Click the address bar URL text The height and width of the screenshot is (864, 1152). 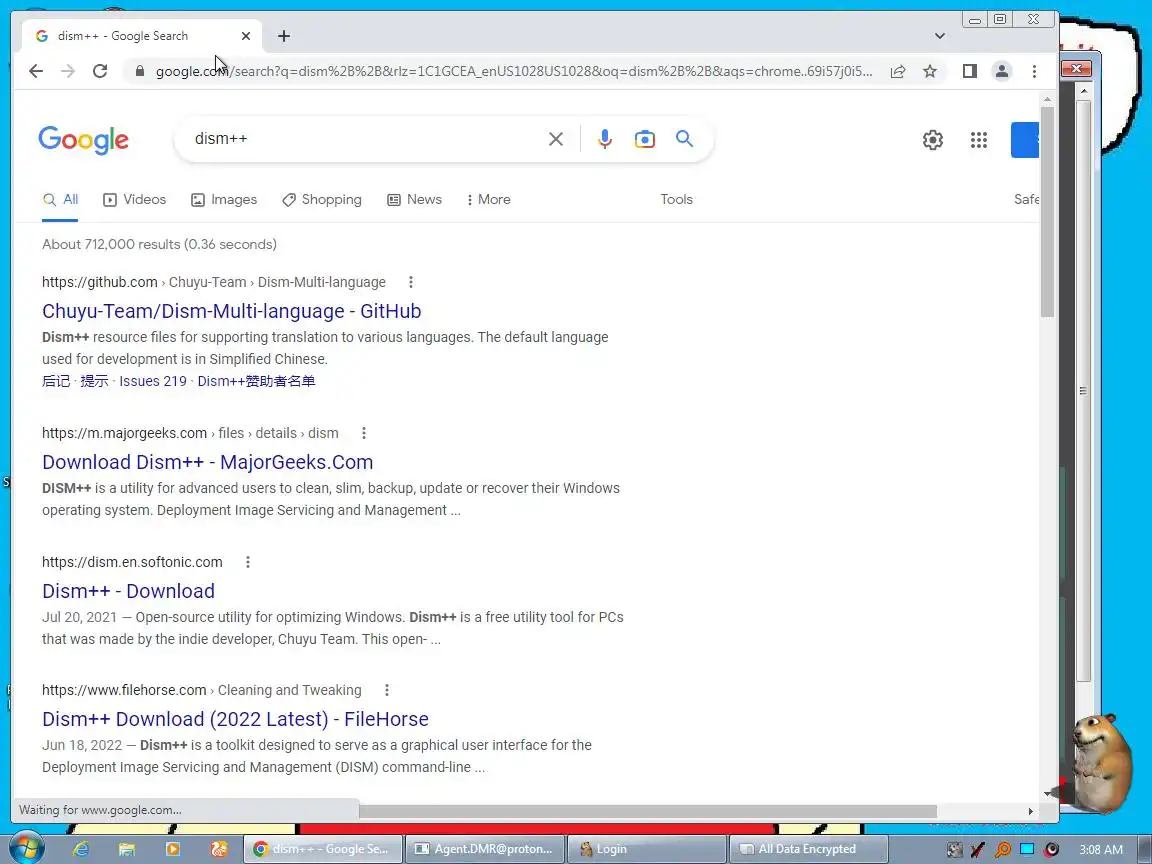pyautogui.click(x=514, y=71)
